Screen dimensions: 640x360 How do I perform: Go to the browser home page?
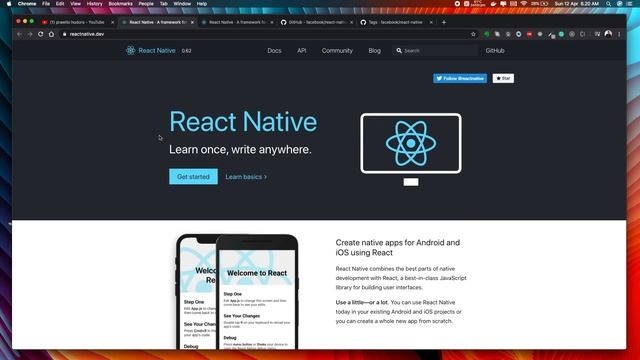tap(51, 34)
